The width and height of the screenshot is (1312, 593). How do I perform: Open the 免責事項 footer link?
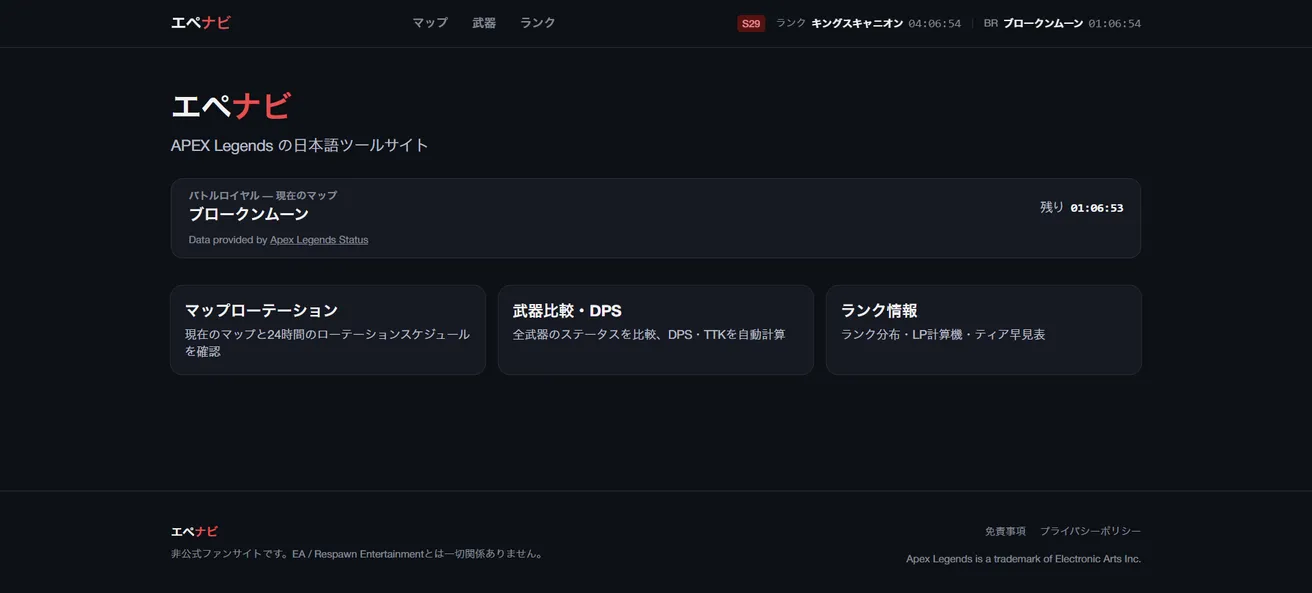1005,531
